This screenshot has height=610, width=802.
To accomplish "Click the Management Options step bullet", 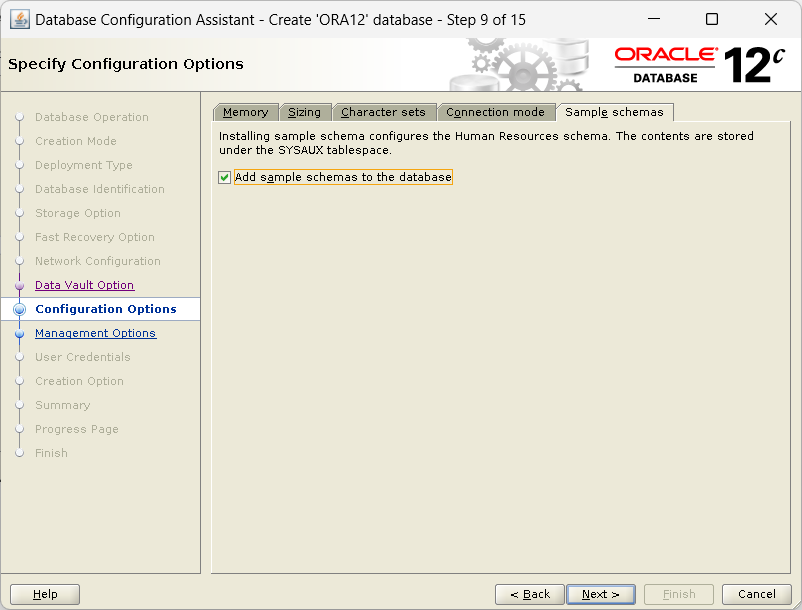I will 19,334.
